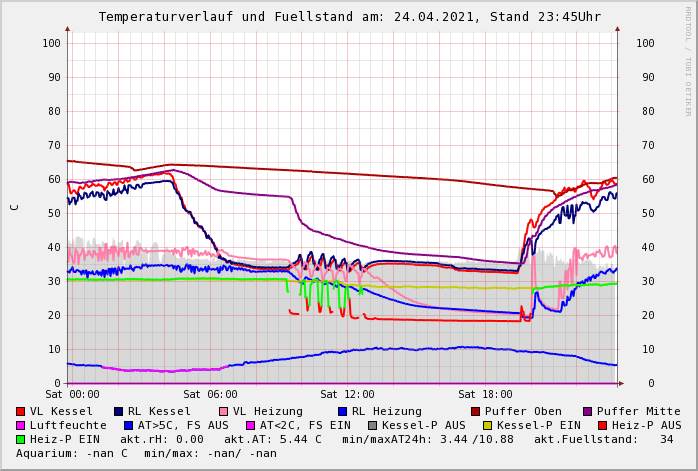
Task: Click the Sat 12:00 time axis label
Action: tap(347, 395)
